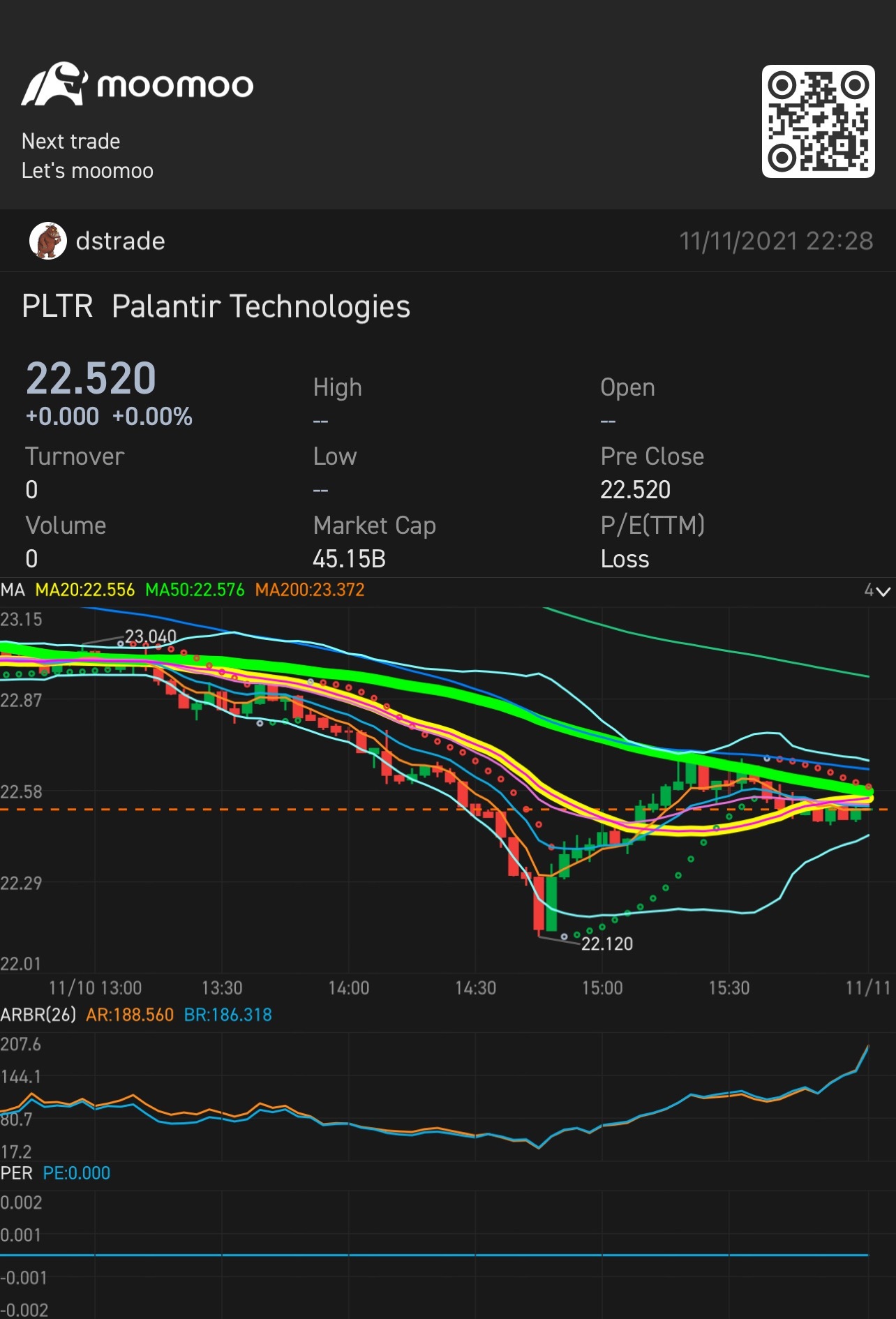
Task: Tap the 22.58 price axis label
Action: click(21, 791)
